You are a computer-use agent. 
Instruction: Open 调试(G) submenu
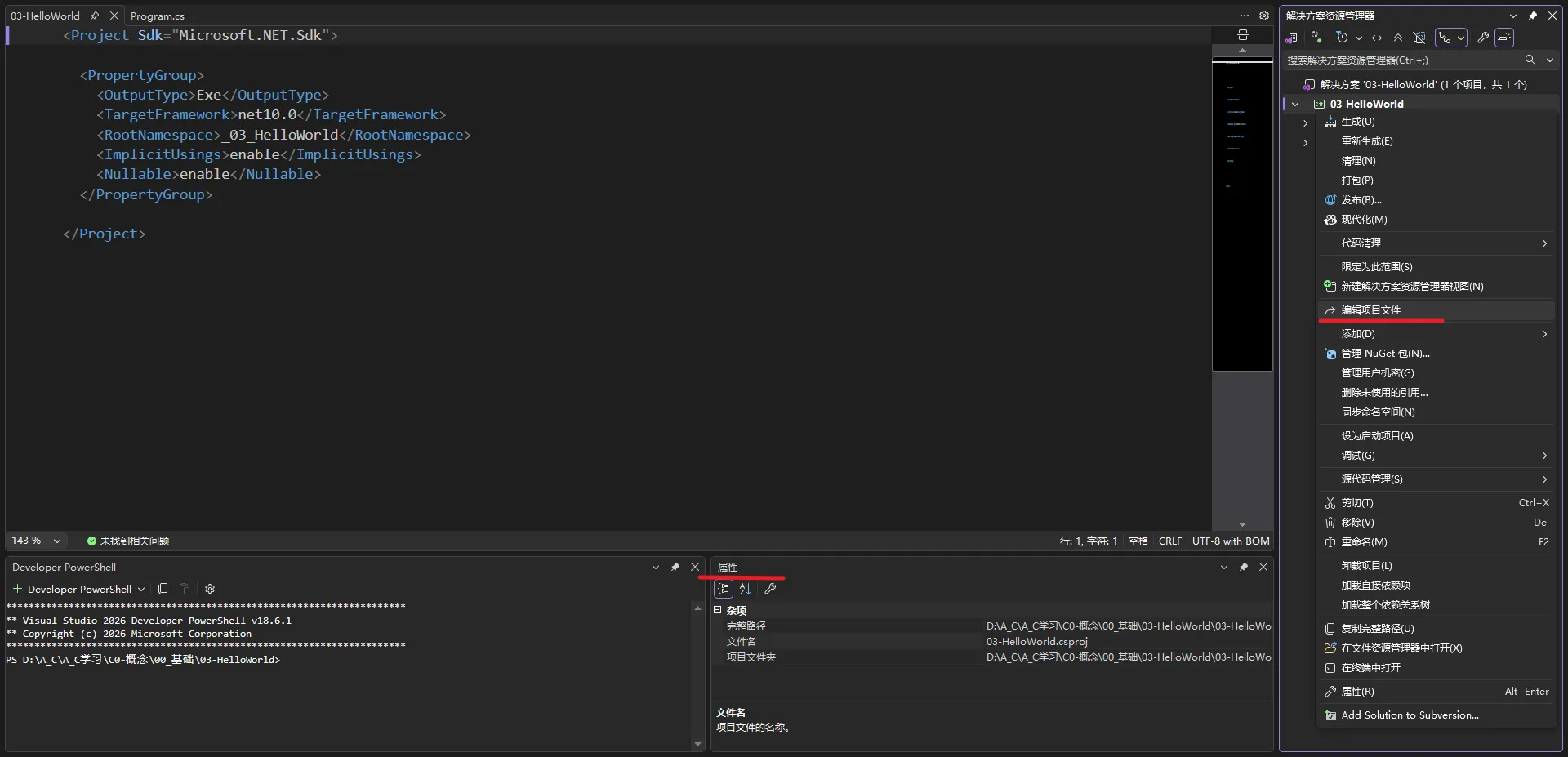click(1436, 456)
